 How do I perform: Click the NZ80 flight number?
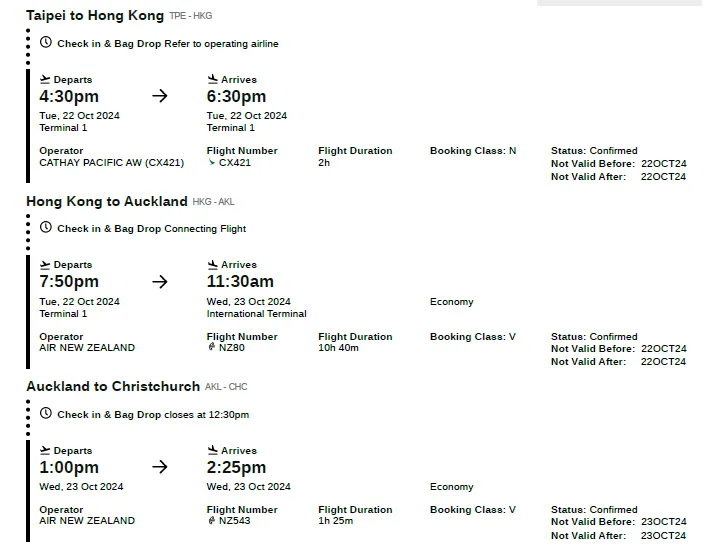pos(232,348)
